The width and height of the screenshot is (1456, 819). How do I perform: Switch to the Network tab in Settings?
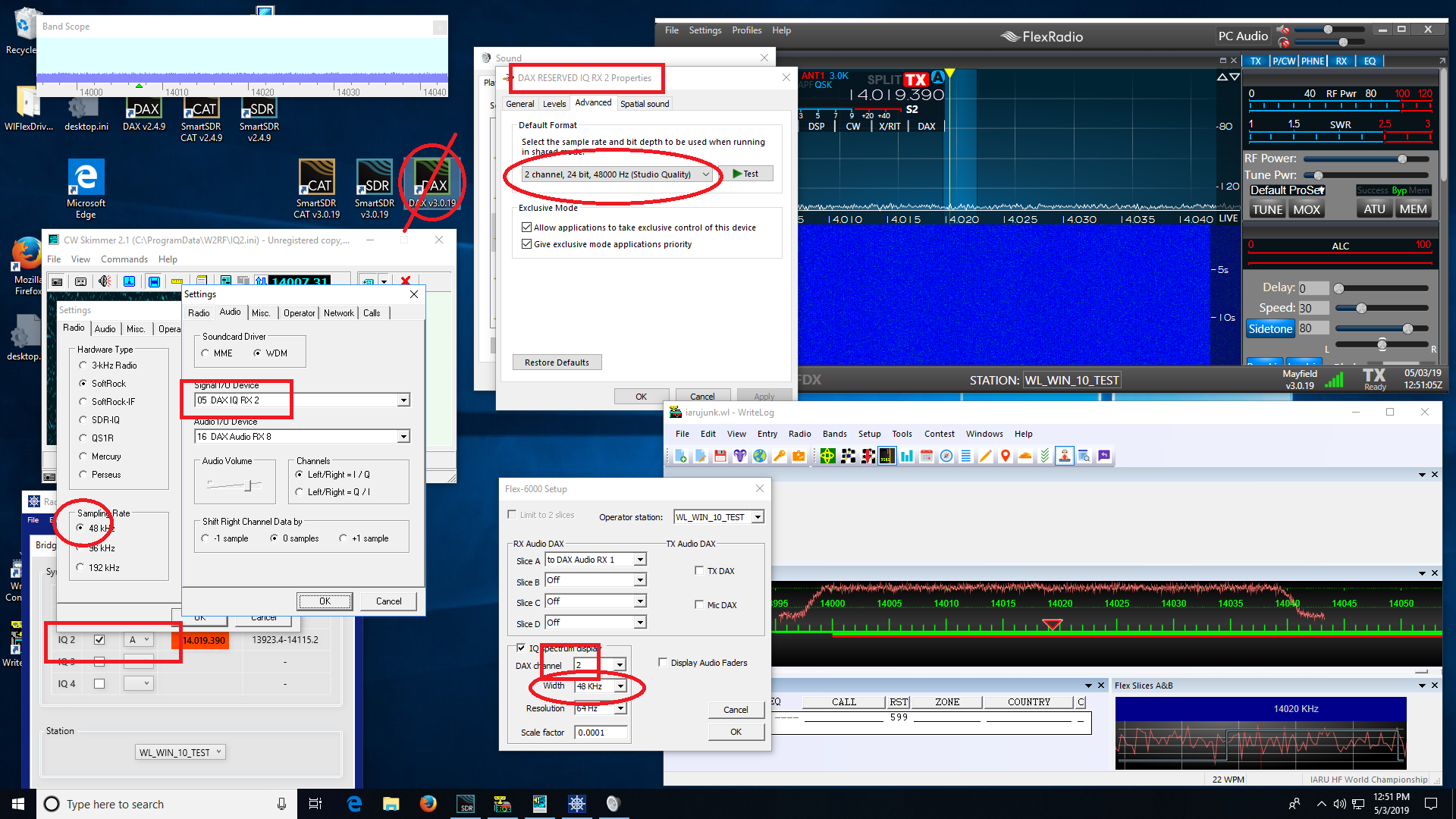click(338, 313)
